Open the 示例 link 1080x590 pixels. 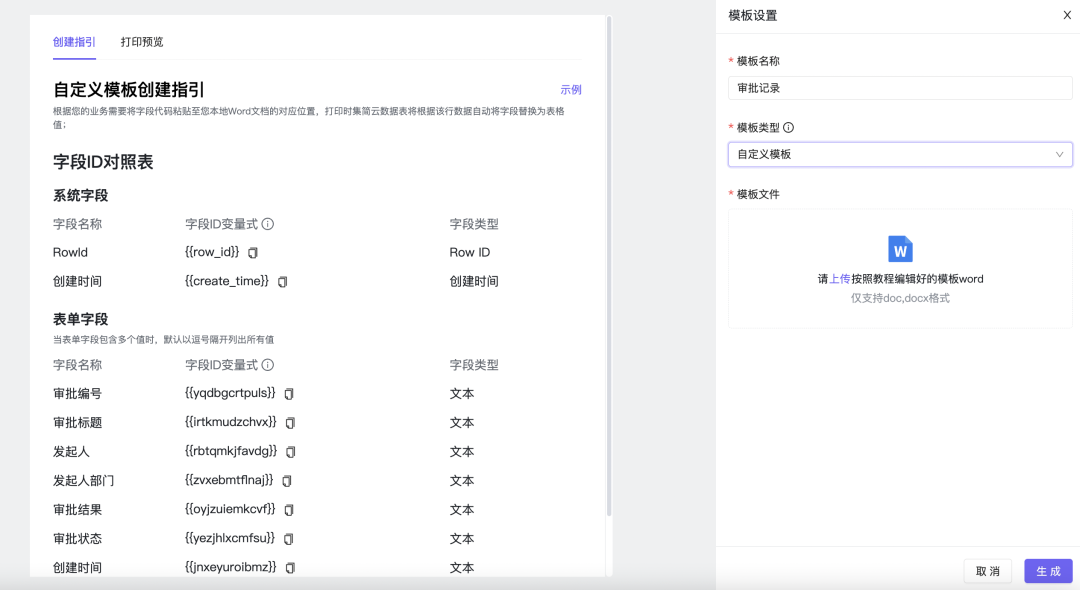[571, 89]
